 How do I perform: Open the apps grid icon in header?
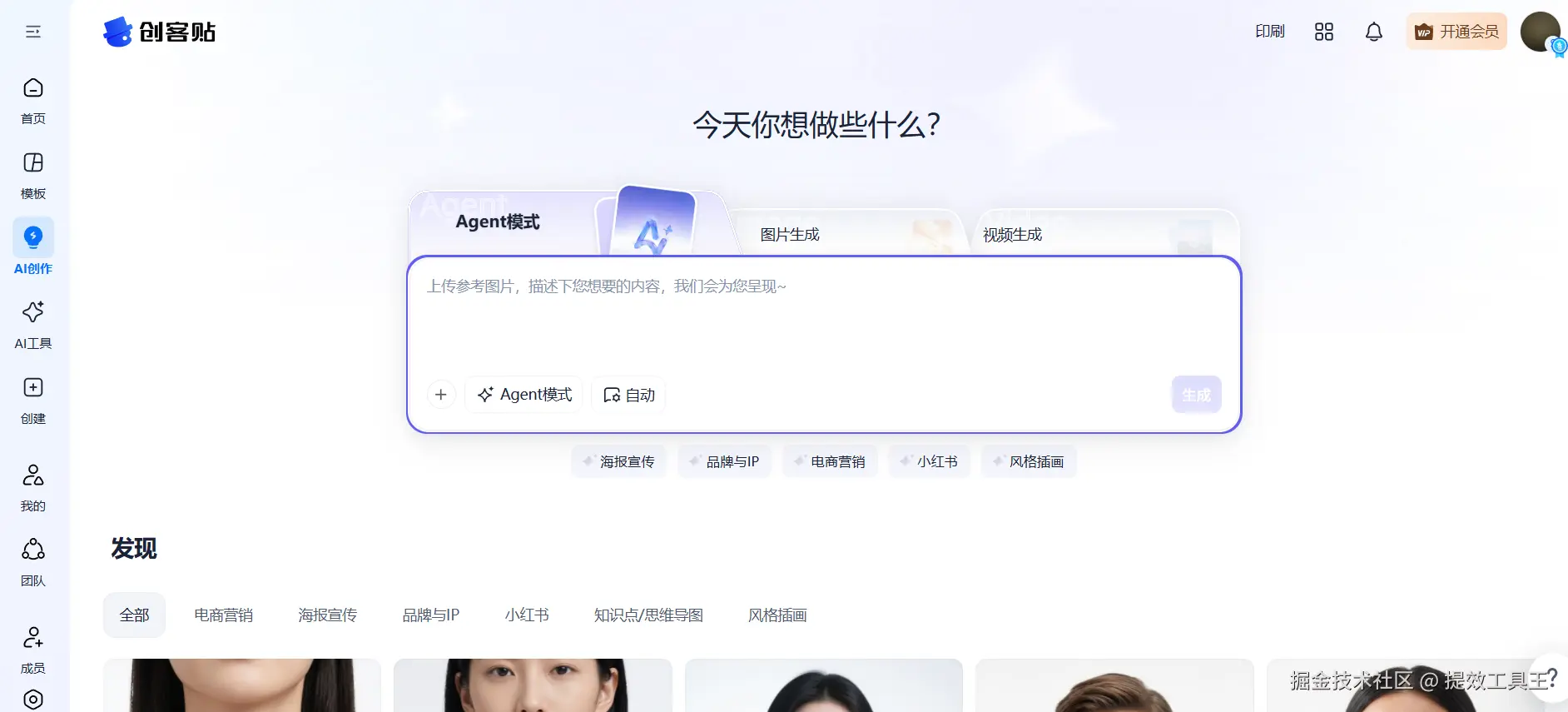pos(1324,32)
